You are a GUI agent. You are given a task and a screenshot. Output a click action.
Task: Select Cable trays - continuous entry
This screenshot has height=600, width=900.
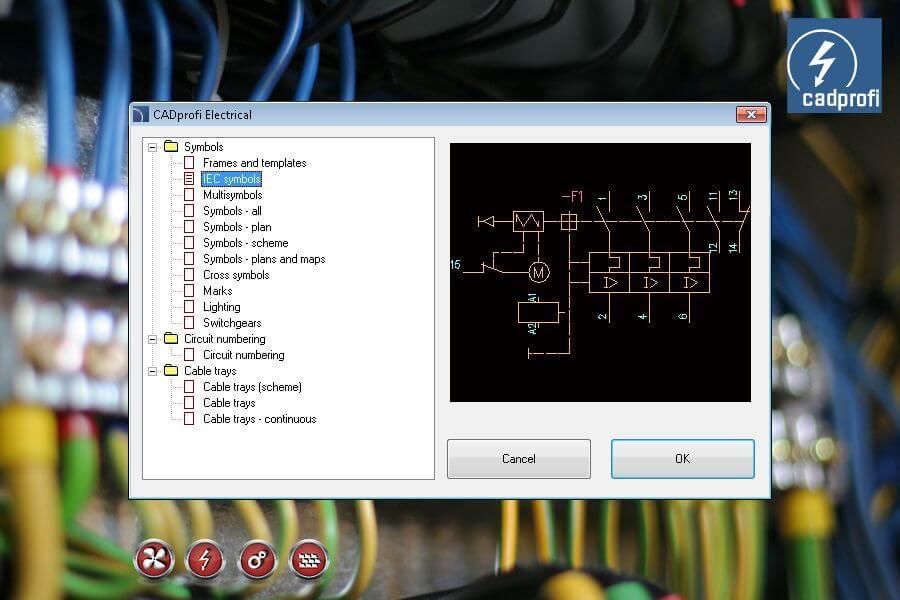point(259,419)
